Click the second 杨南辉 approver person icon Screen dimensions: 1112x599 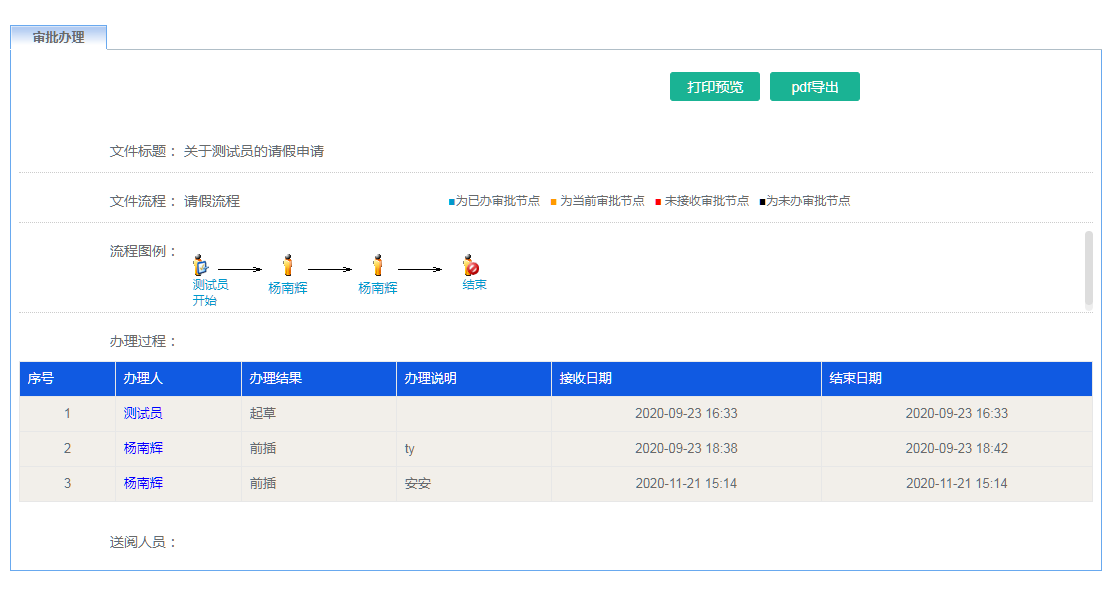377,265
